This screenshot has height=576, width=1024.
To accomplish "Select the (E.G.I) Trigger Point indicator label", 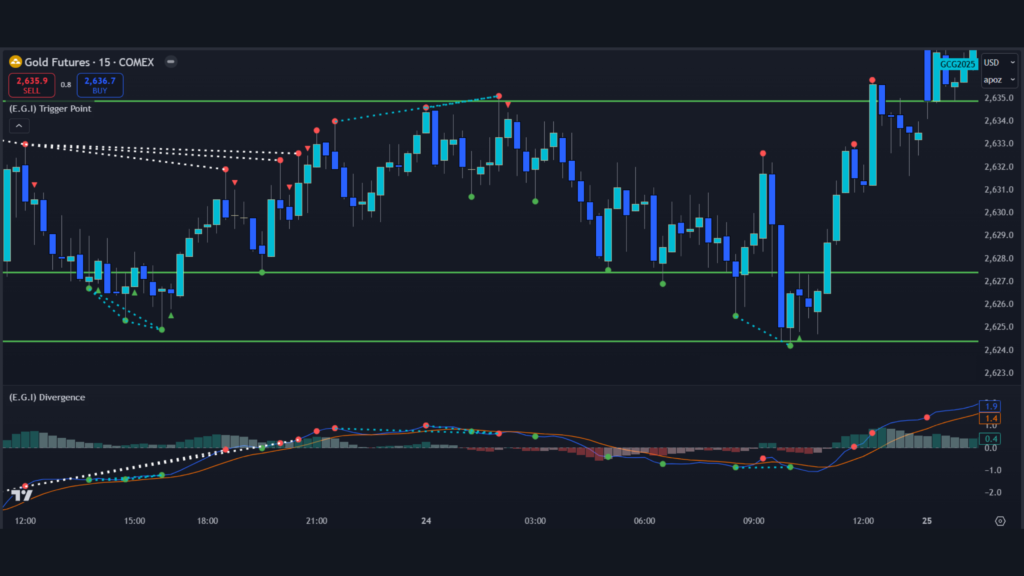I will coord(49,108).
